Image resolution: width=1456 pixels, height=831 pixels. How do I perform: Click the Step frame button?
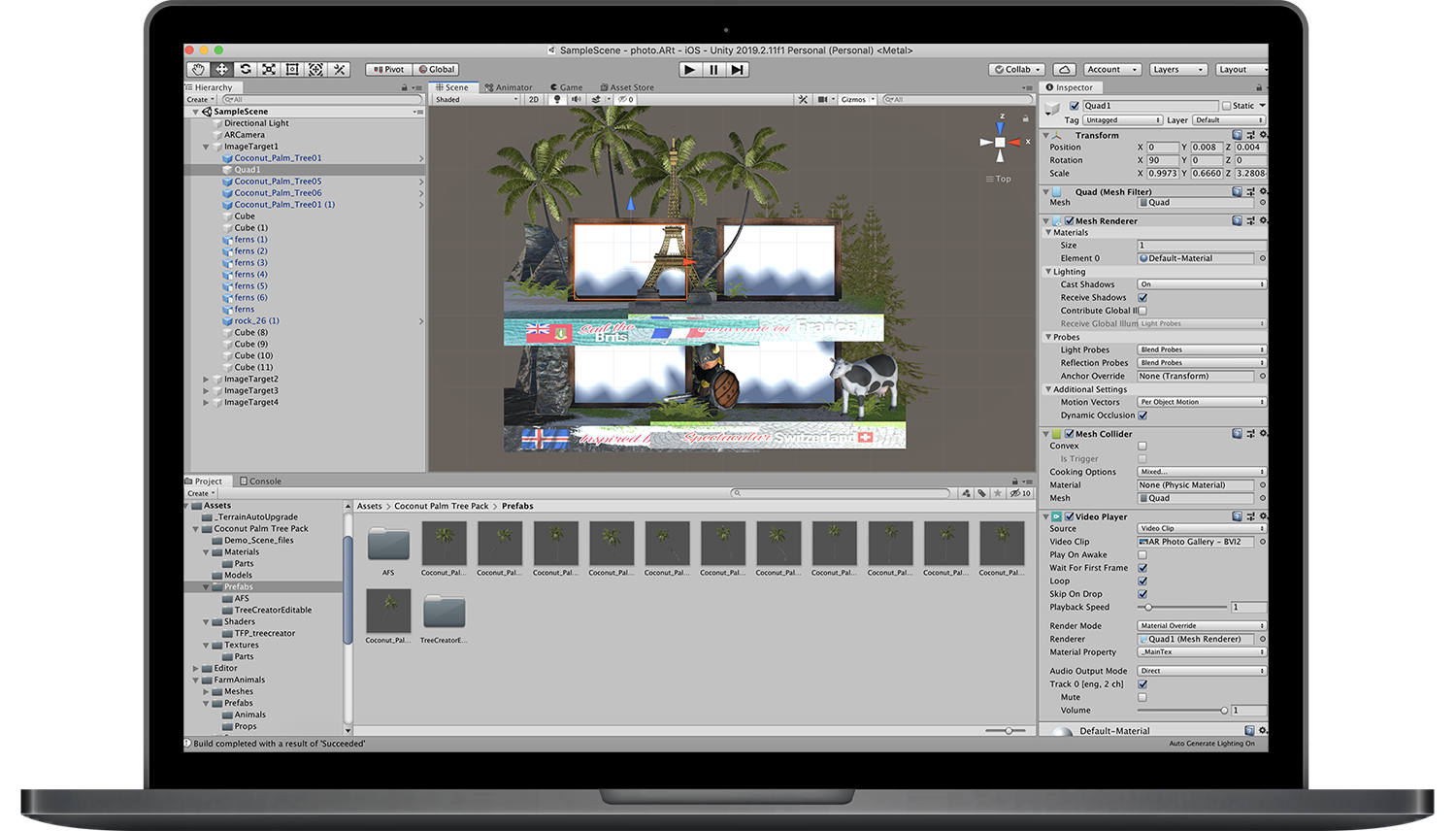(x=738, y=70)
